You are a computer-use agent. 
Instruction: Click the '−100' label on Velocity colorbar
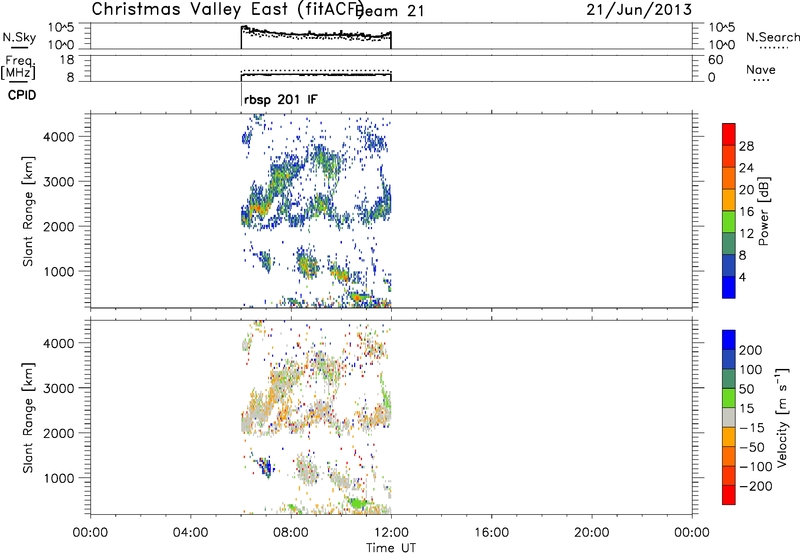(x=756, y=467)
